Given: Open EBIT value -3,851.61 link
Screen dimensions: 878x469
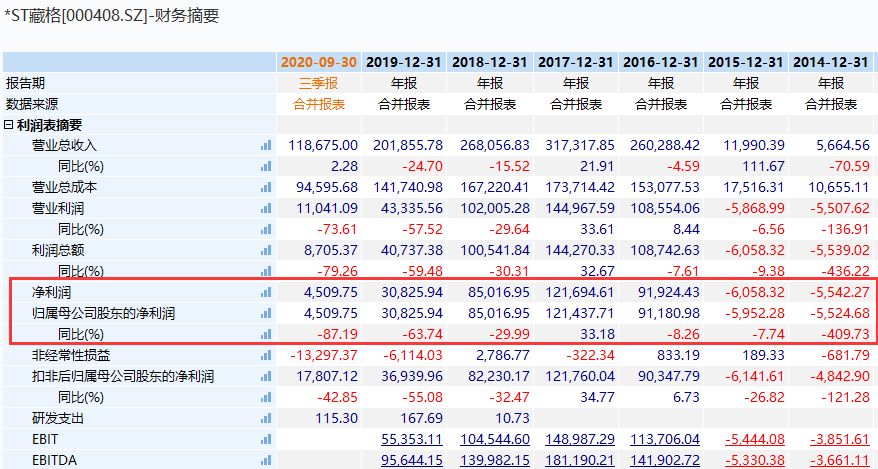Looking at the screenshot, I should 840,439.
